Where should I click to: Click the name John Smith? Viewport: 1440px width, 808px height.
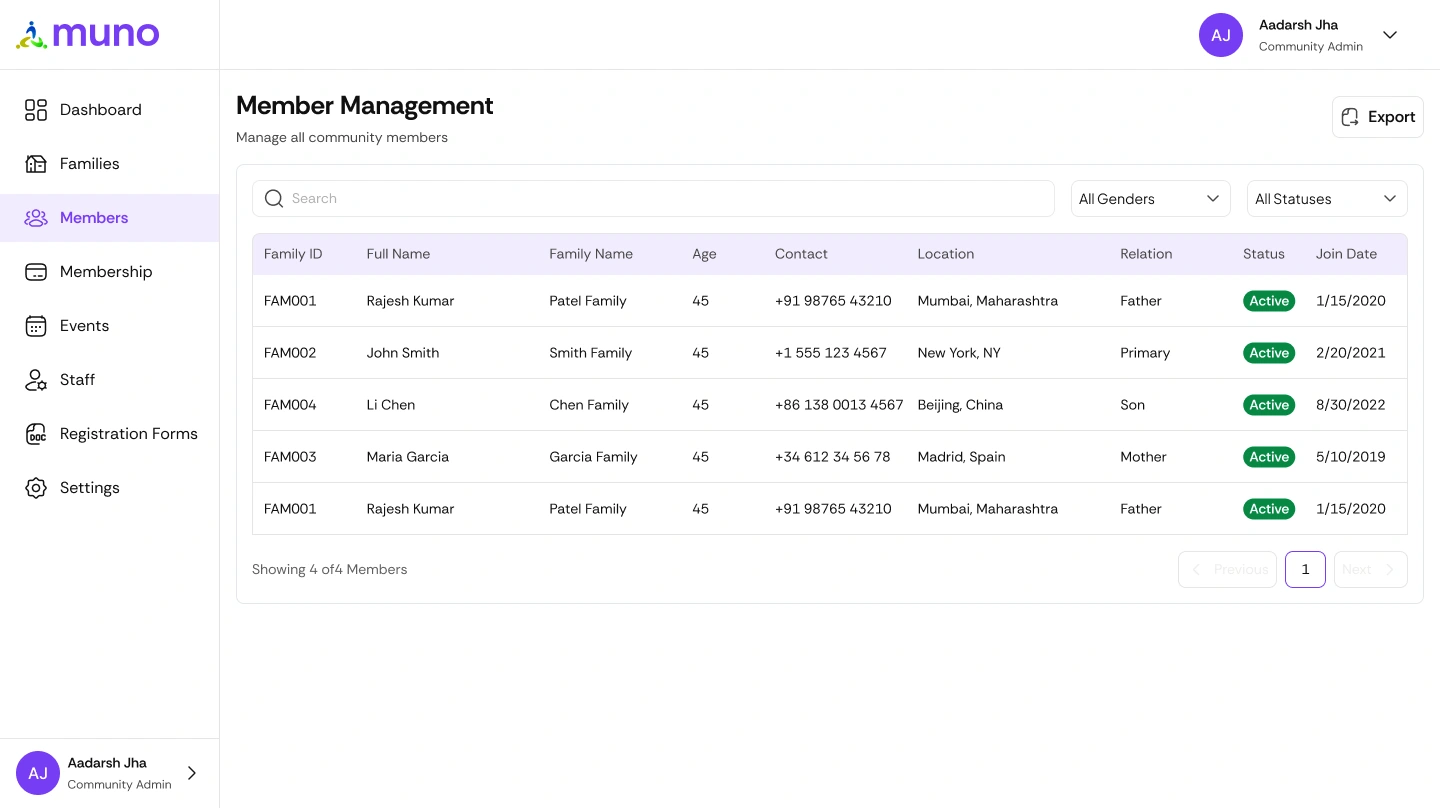(403, 353)
